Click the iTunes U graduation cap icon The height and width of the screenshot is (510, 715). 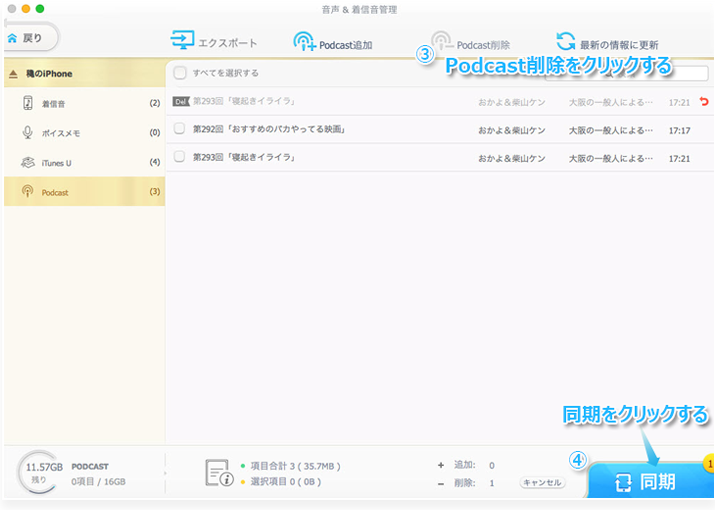28,162
